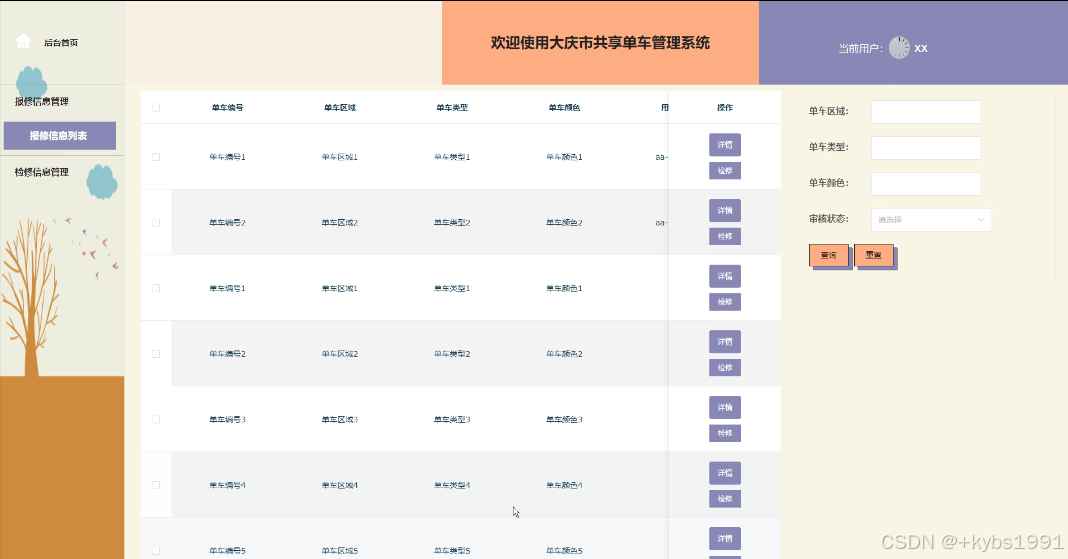
Task: Check the box for row 单车编号3
Action: coord(156,419)
